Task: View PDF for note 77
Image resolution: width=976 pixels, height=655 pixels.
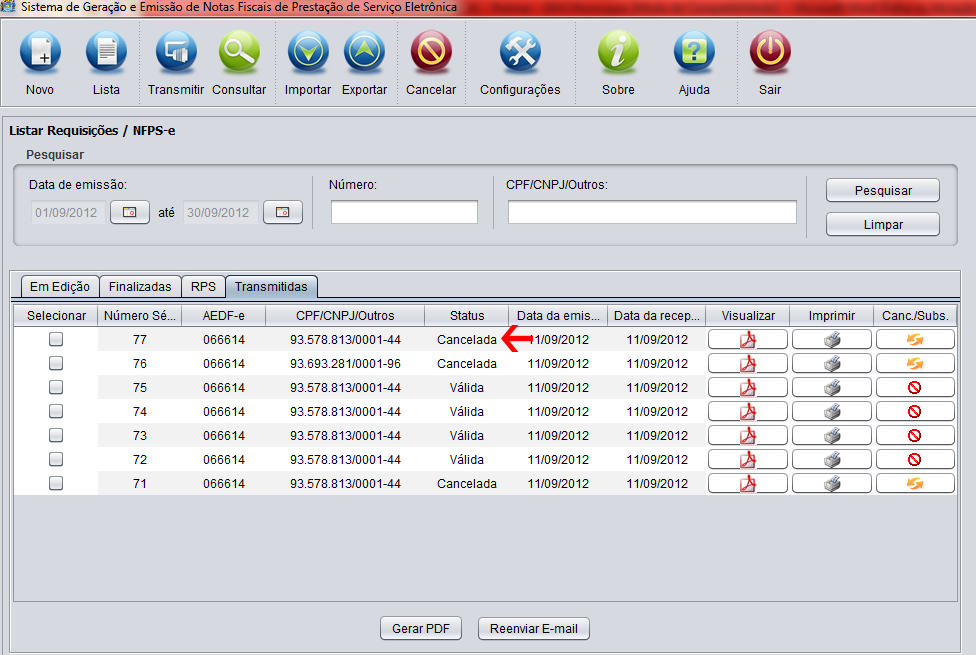Action: (x=748, y=339)
